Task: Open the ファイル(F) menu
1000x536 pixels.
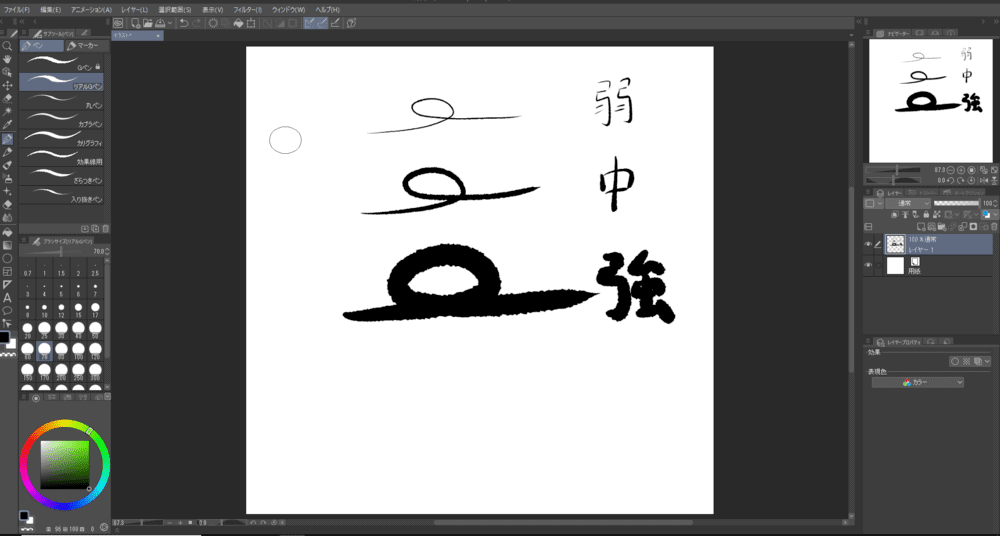Action: 17,10
